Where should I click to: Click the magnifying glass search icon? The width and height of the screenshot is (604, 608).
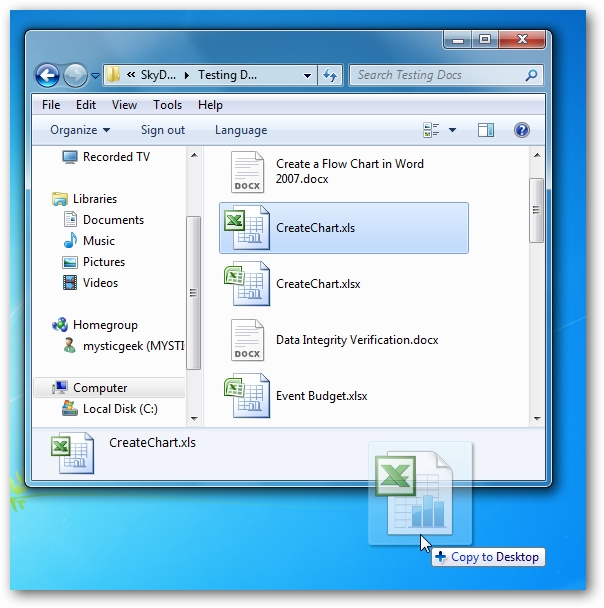[532, 75]
